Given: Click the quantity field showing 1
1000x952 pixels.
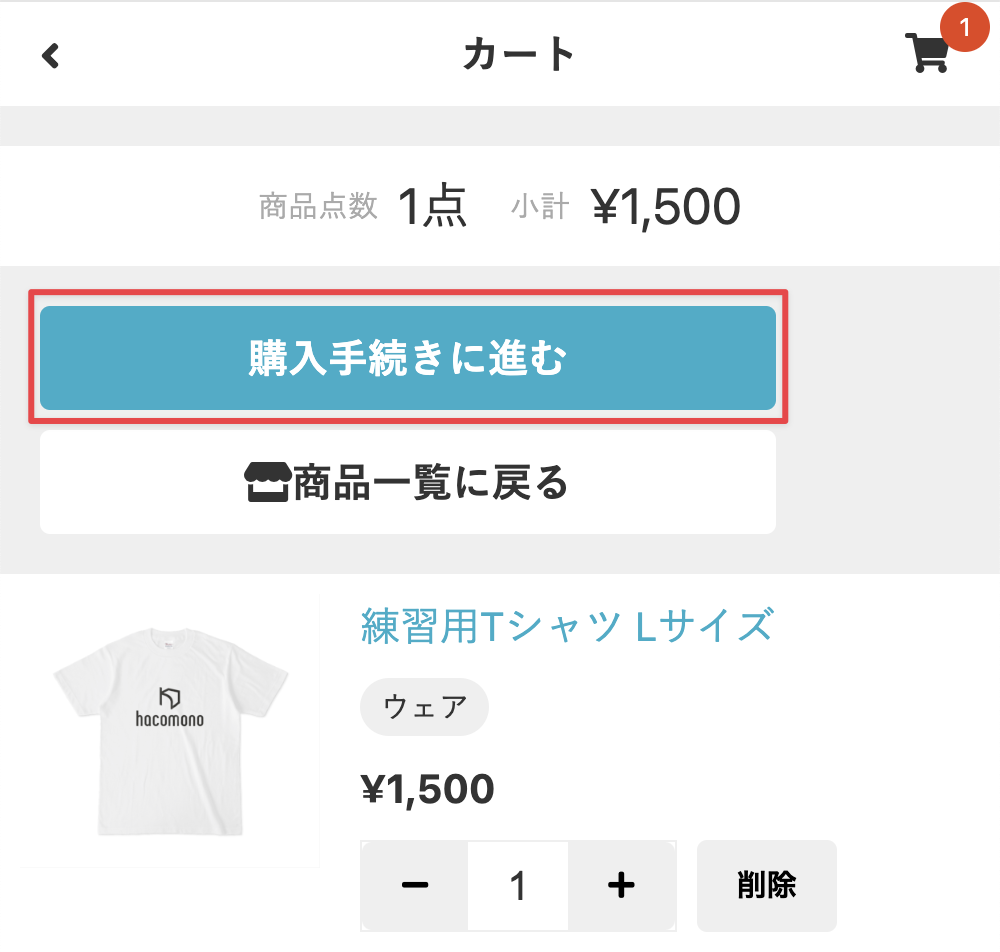Looking at the screenshot, I should click(x=518, y=885).
